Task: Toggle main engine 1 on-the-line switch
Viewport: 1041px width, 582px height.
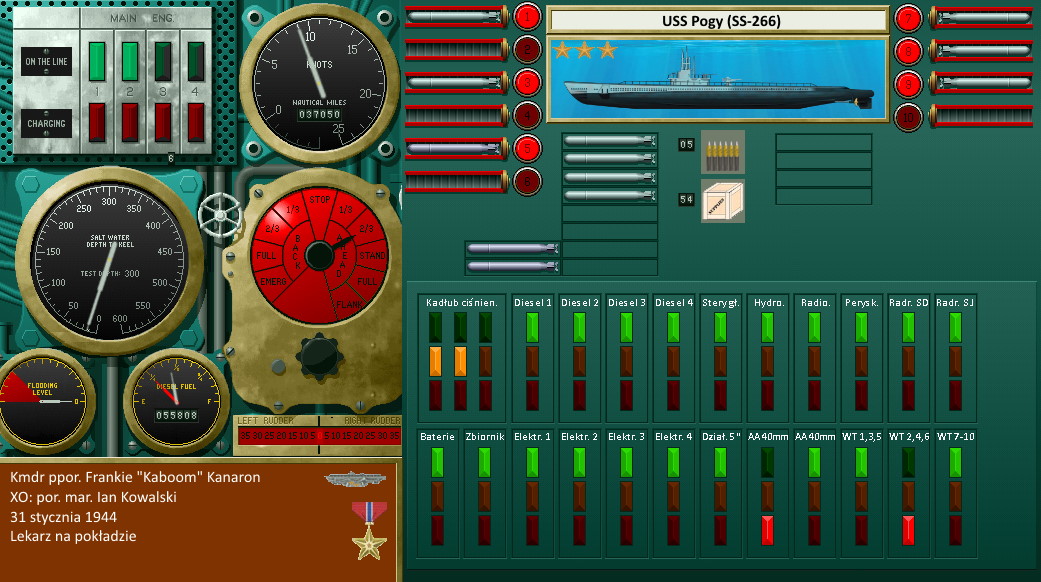Action: pos(97,61)
